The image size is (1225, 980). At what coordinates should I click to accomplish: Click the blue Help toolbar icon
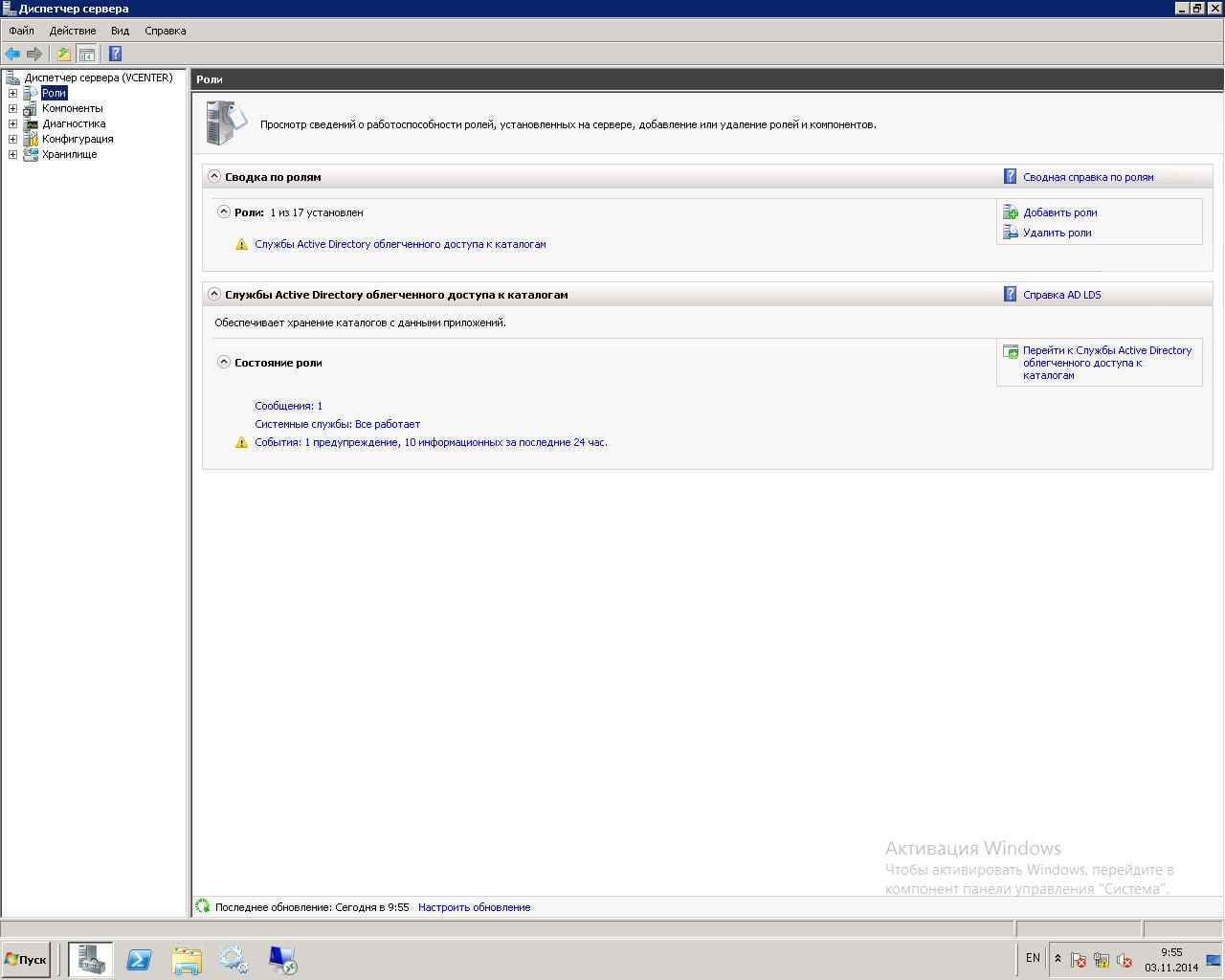116,54
